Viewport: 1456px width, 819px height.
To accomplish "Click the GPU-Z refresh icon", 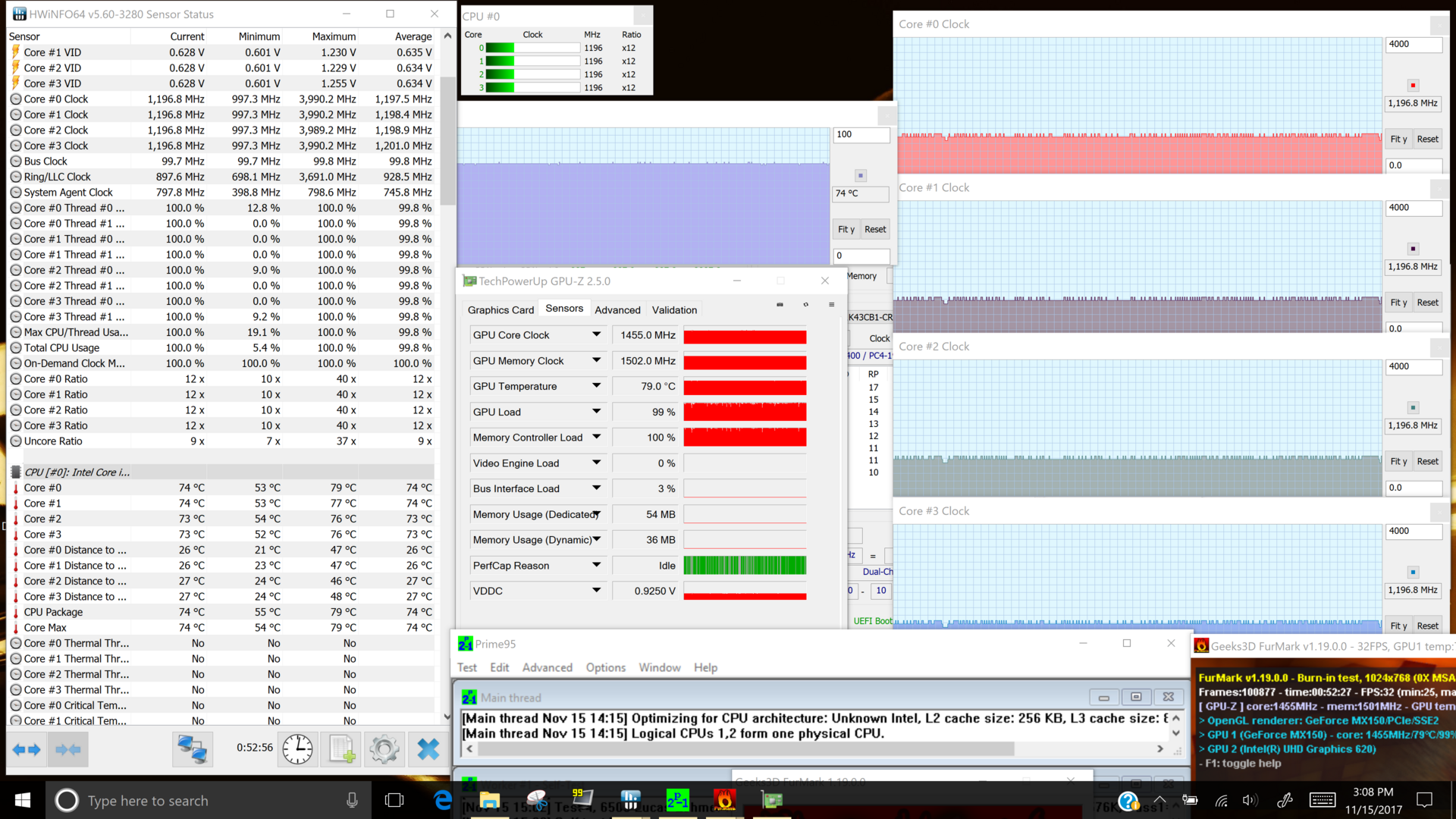I will click(x=805, y=305).
